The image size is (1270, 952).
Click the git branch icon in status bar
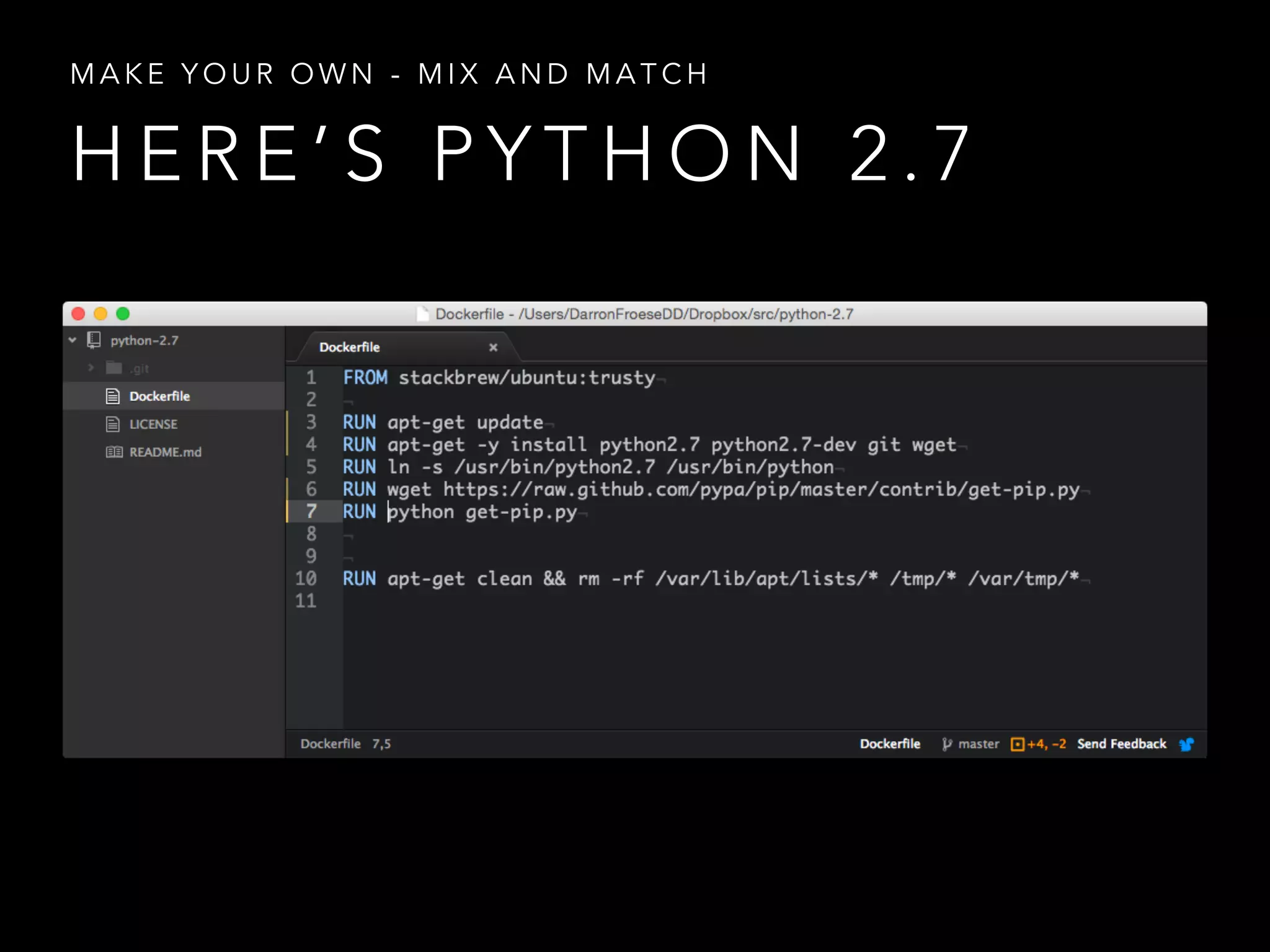point(946,744)
